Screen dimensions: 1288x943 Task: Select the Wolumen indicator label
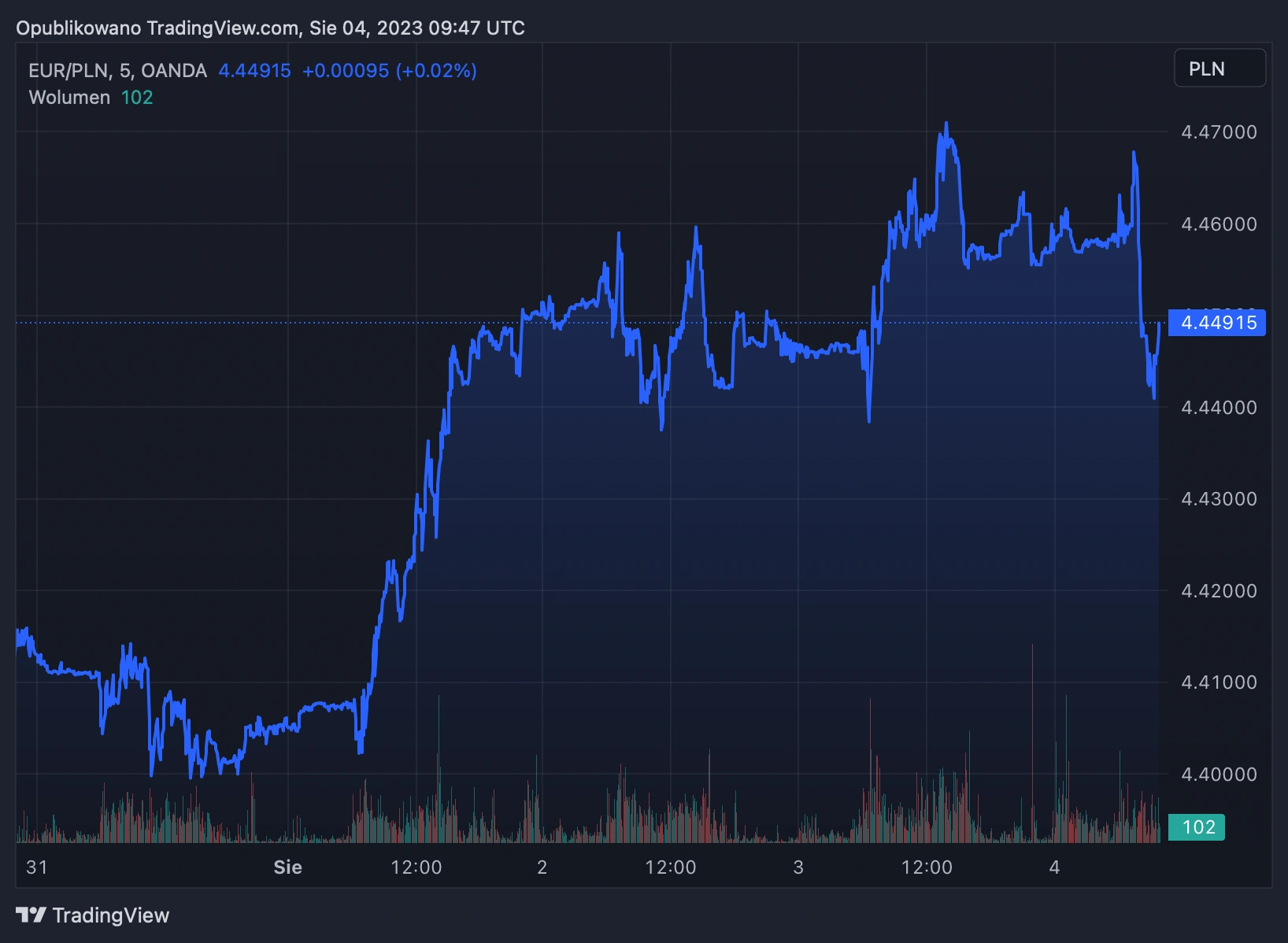69,98
